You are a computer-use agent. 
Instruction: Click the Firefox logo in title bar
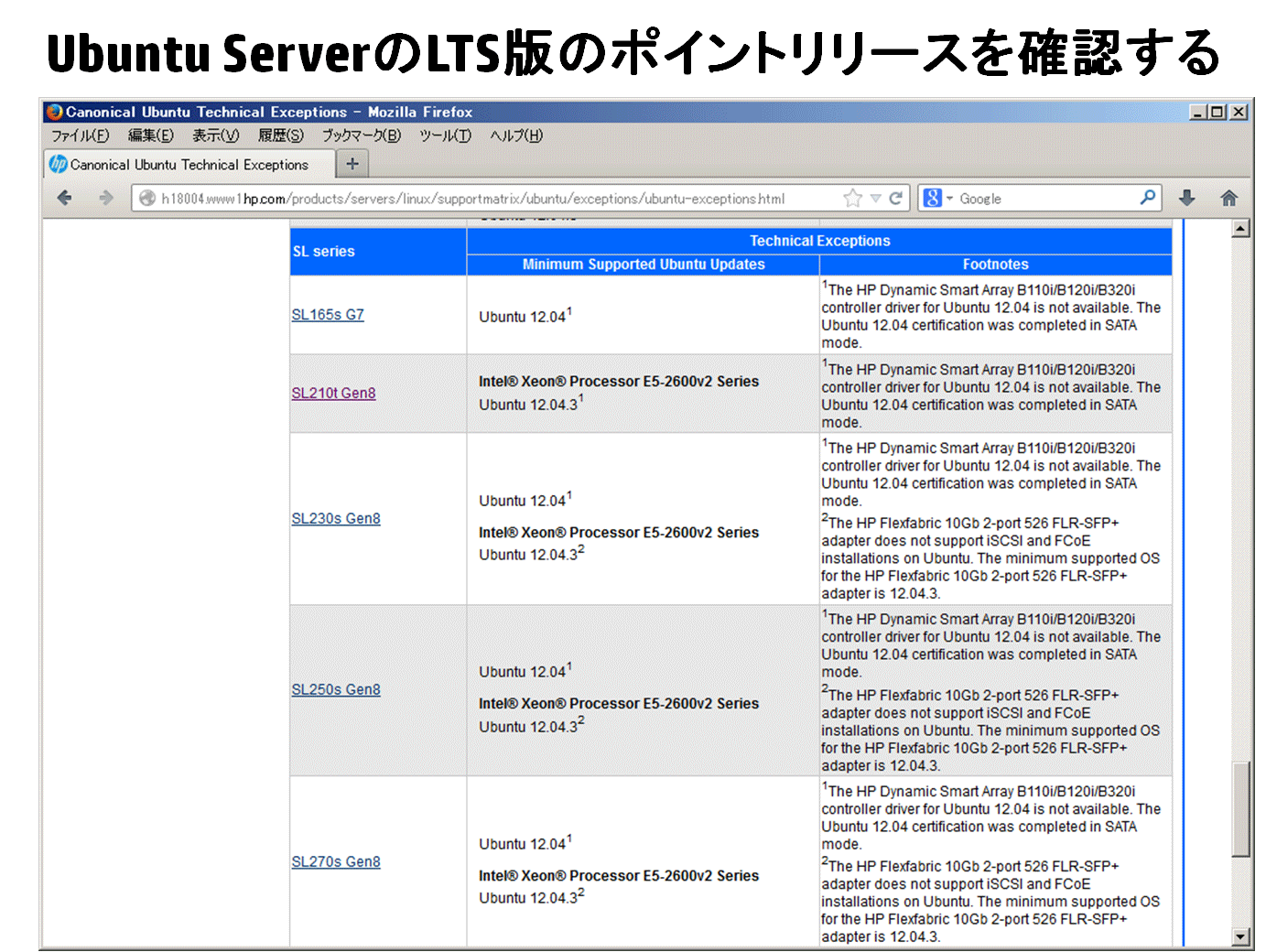pyautogui.click(x=55, y=112)
